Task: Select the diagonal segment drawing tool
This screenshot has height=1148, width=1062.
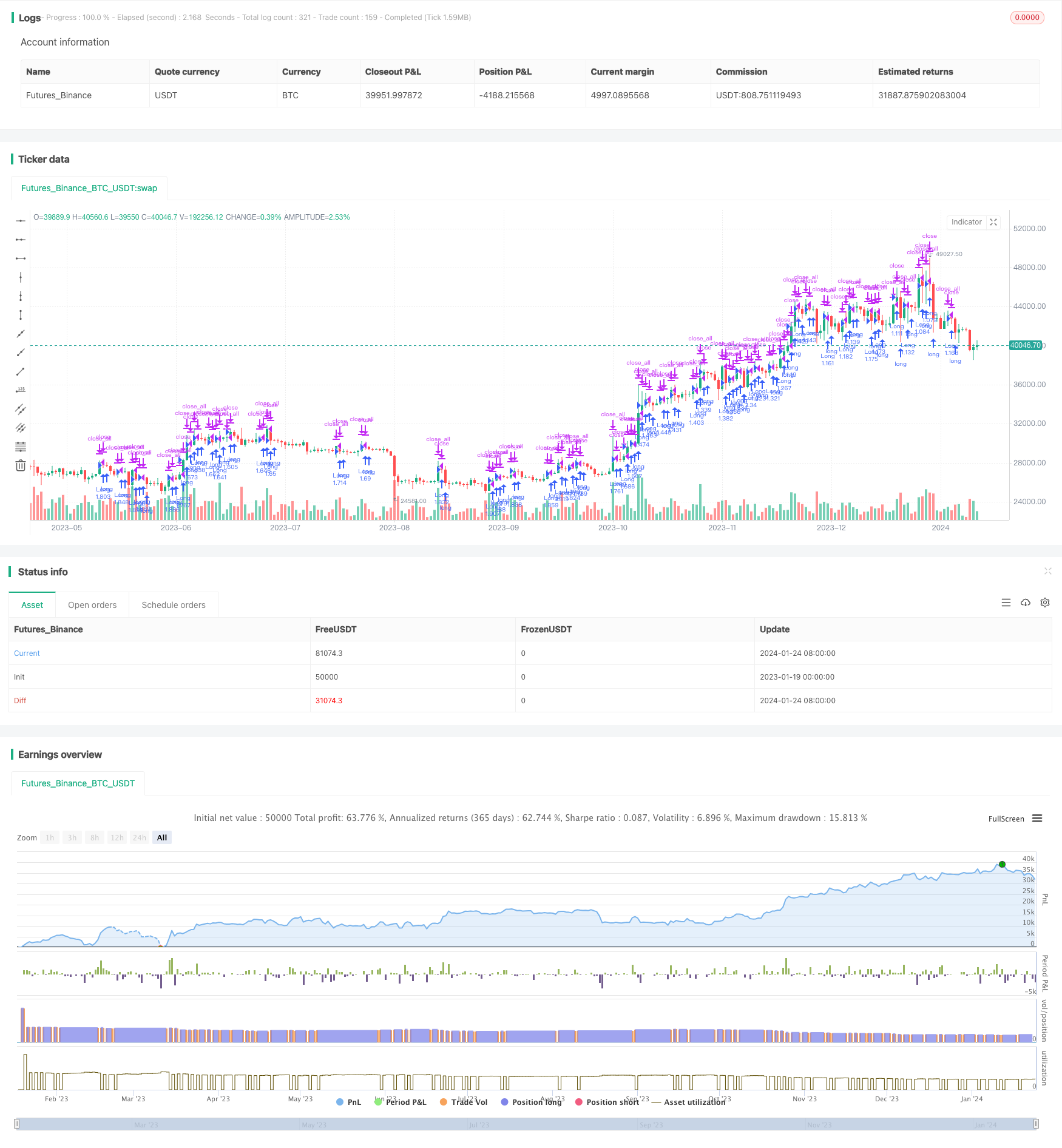Action: coord(21,371)
